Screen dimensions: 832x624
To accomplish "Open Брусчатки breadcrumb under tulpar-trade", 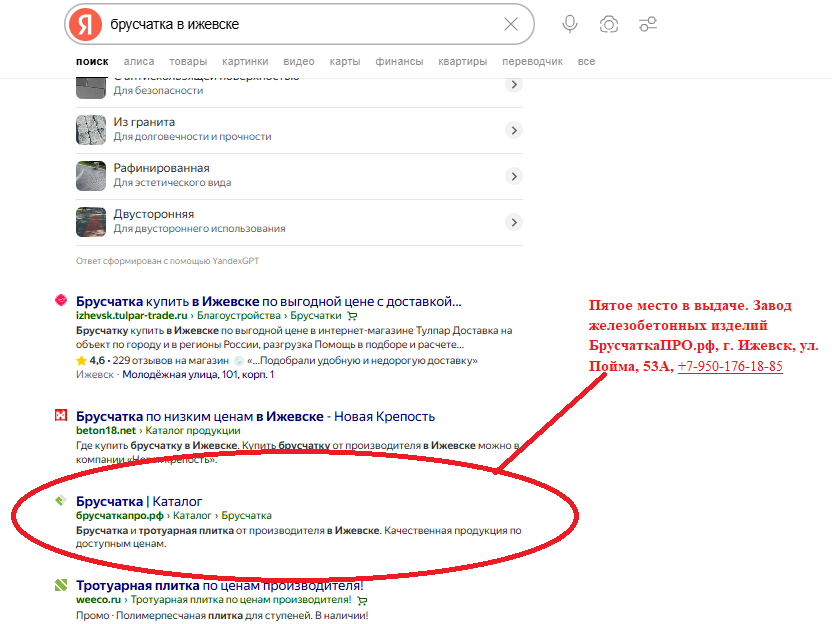I will [316, 316].
